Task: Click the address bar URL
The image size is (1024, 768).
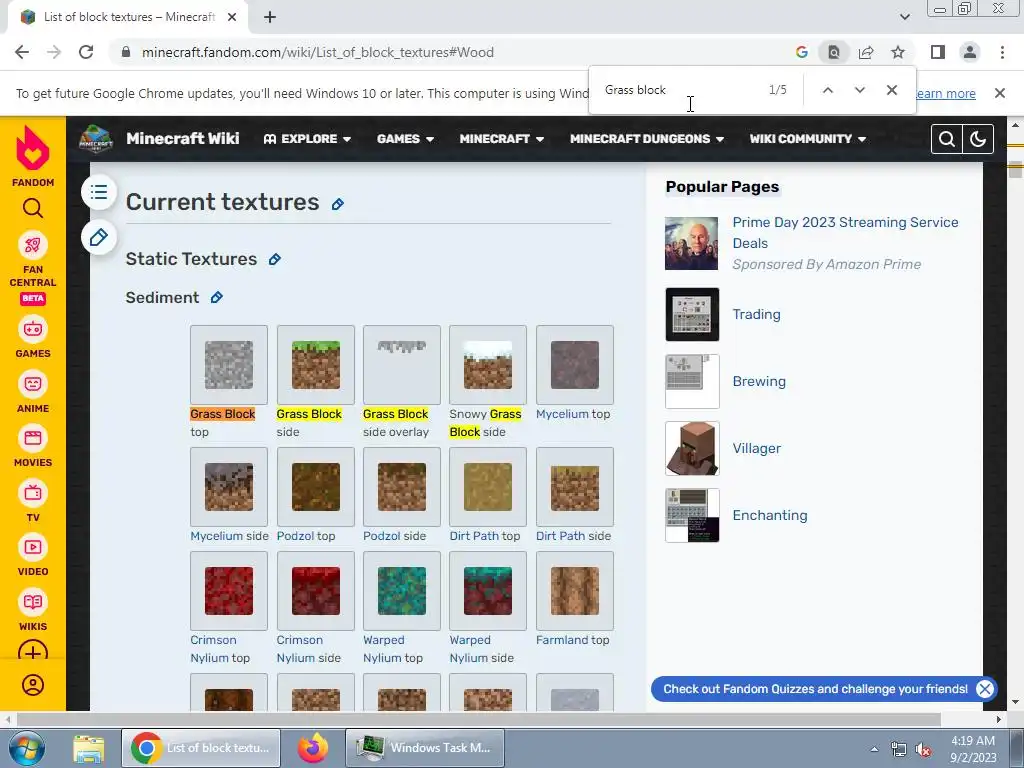Action: (x=317, y=52)
